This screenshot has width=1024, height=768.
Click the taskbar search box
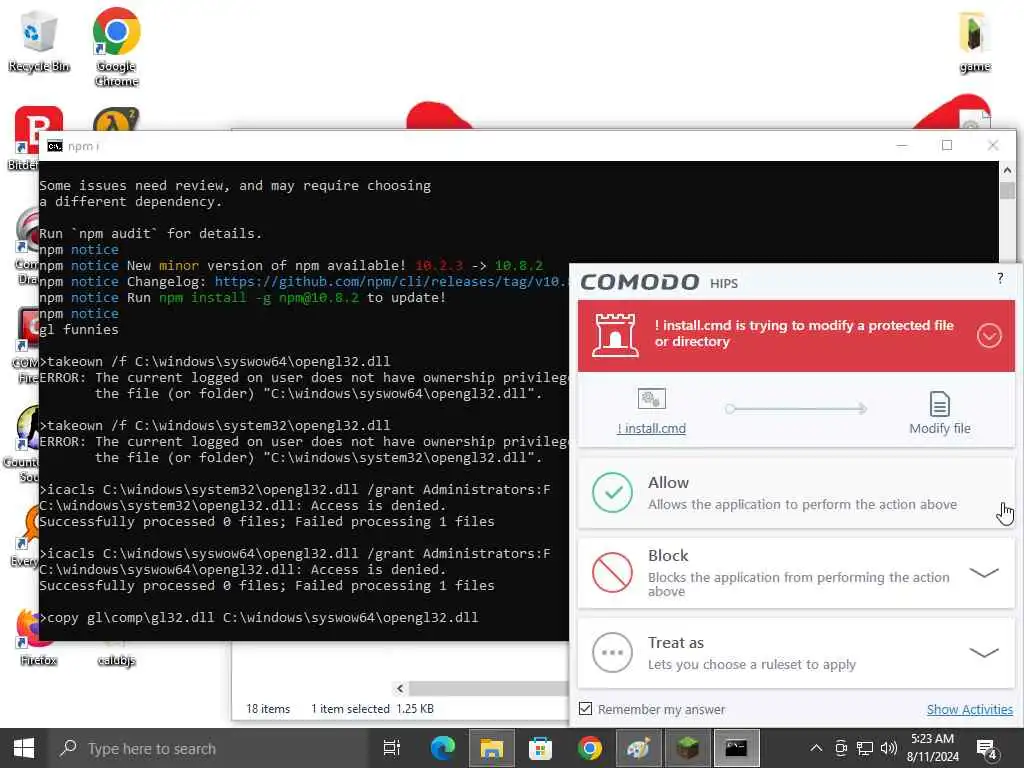tap(209, 748)
